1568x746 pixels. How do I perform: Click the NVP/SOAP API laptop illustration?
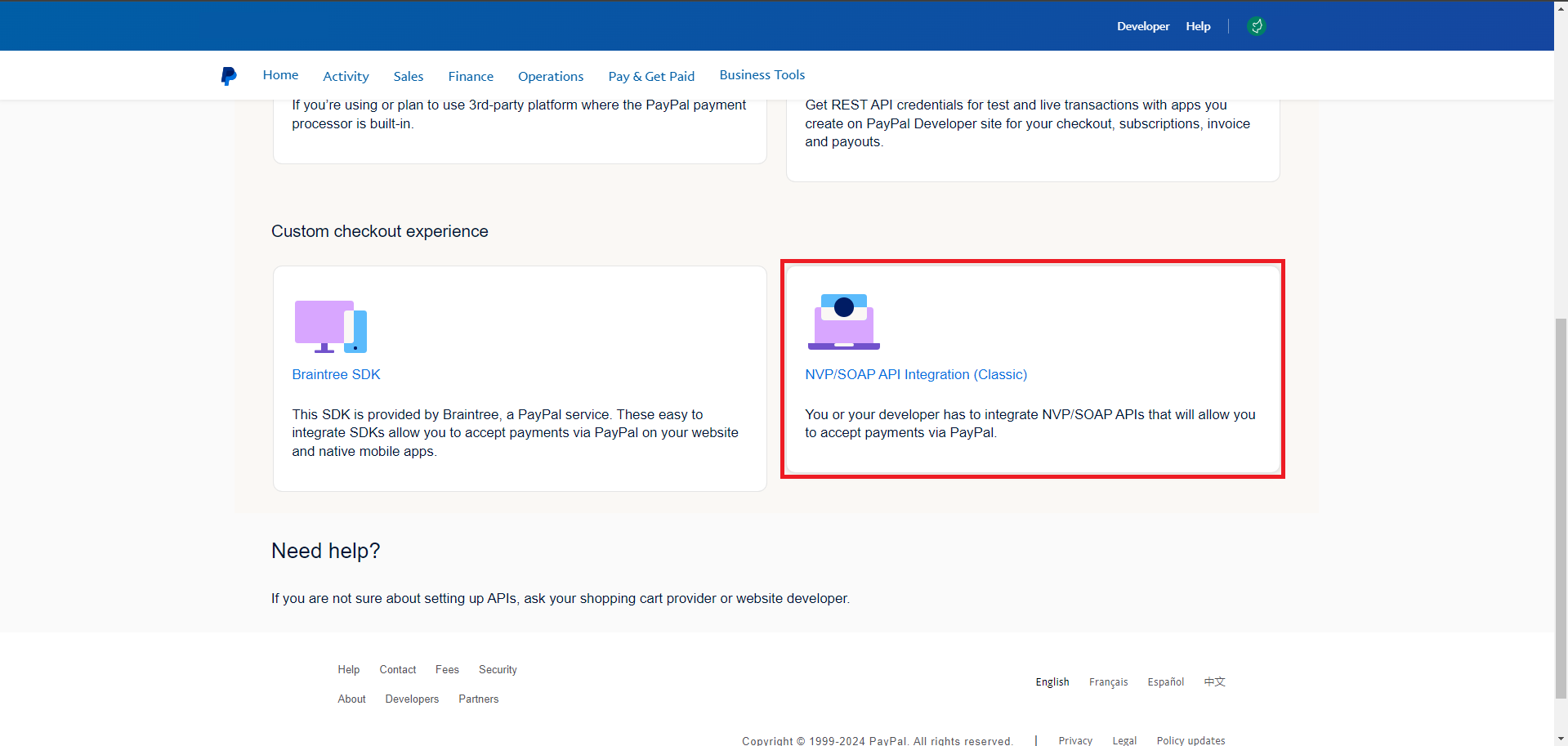coord(844,322)
